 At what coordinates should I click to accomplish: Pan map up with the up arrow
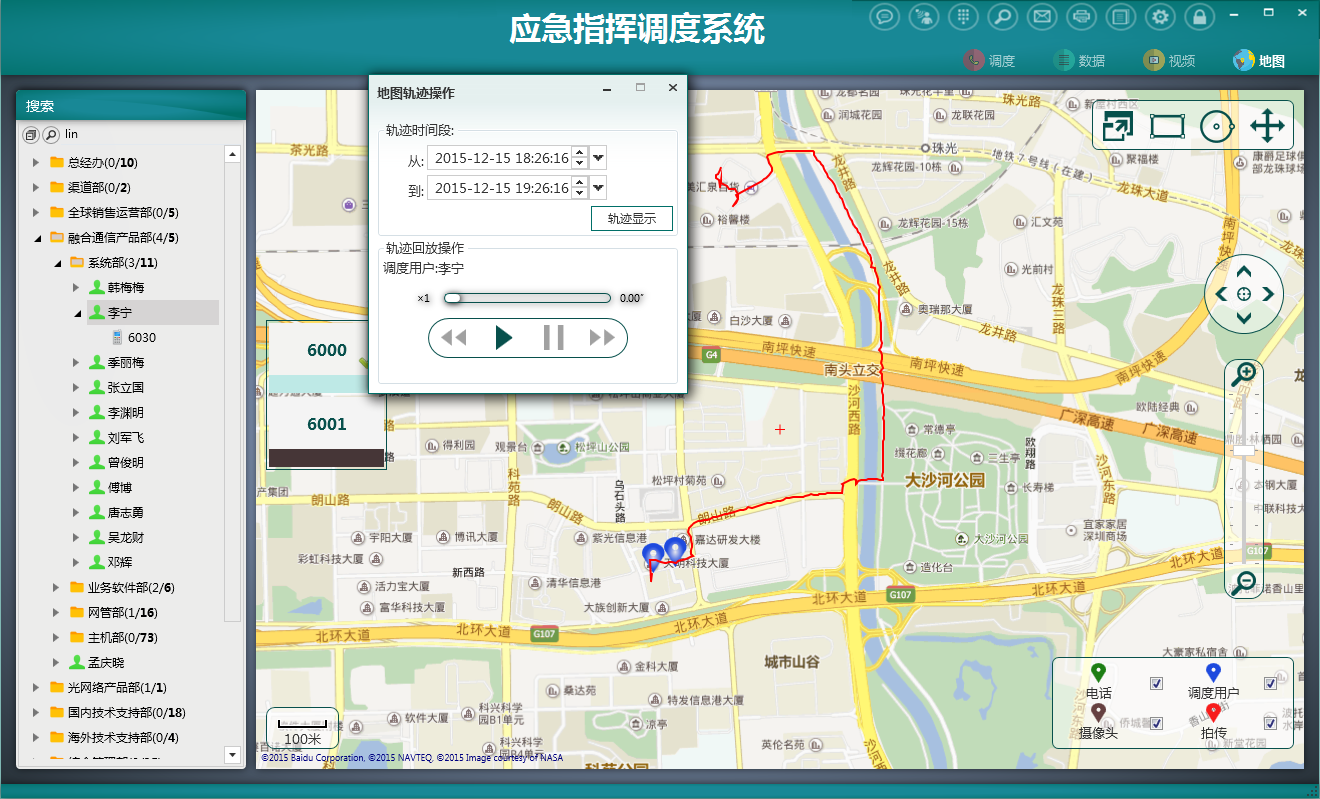[x=1244, y=271]
